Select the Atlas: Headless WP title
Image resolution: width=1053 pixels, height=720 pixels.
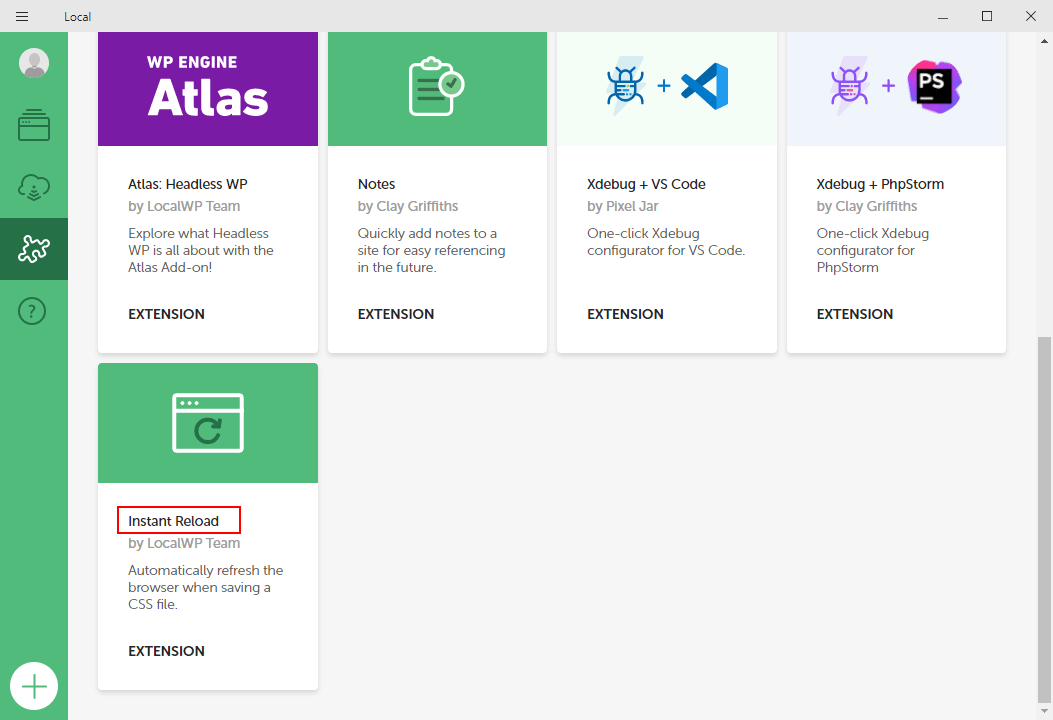coord(187,184)
